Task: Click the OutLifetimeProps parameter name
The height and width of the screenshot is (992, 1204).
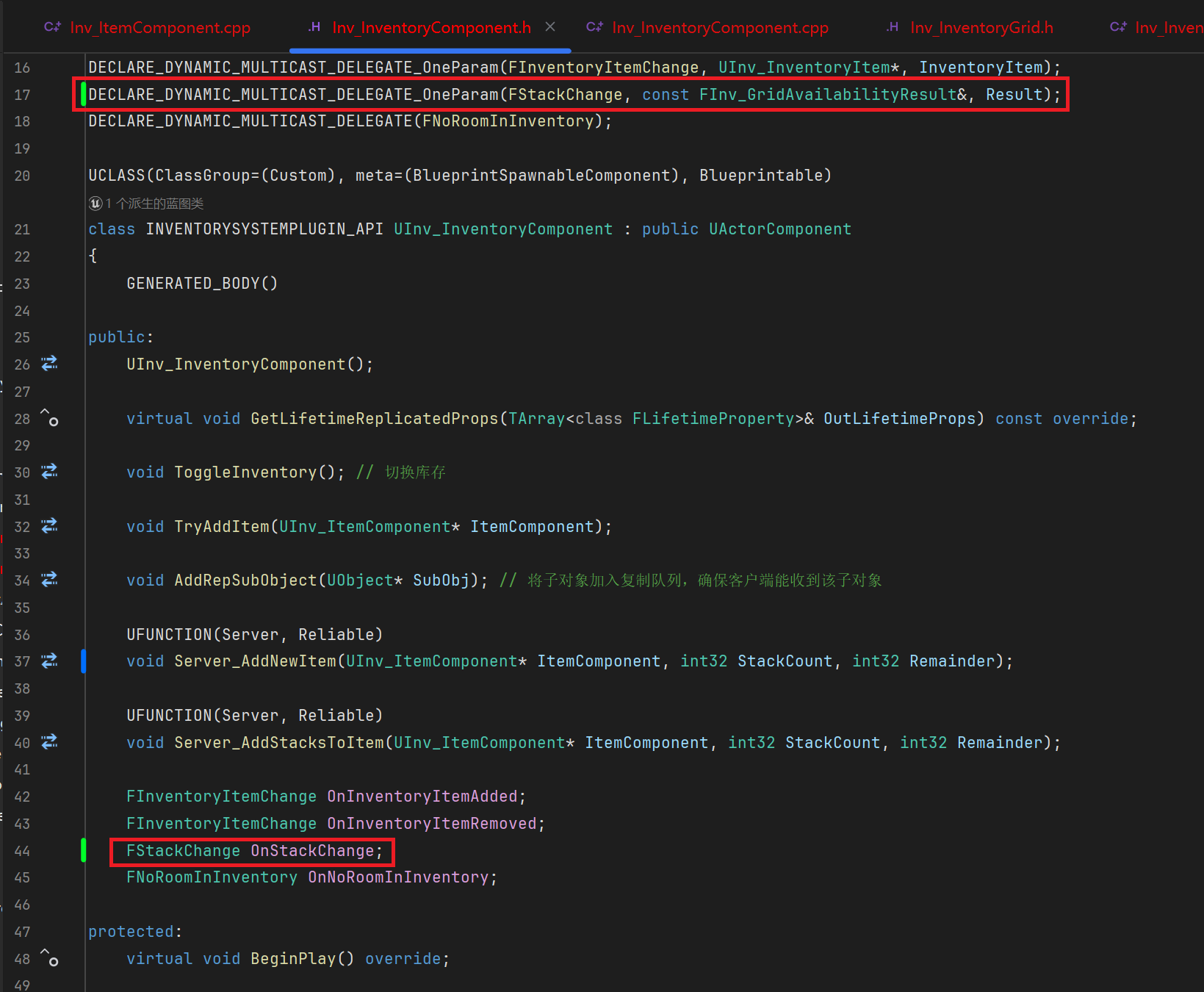Action: coord(899,419)
